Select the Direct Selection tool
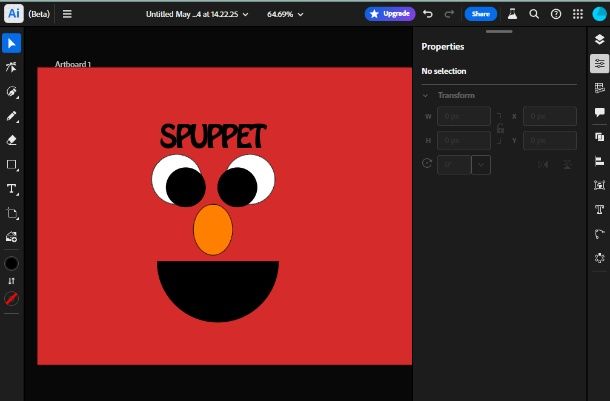Viewport: 610px width, 401px height. (12, 67)
